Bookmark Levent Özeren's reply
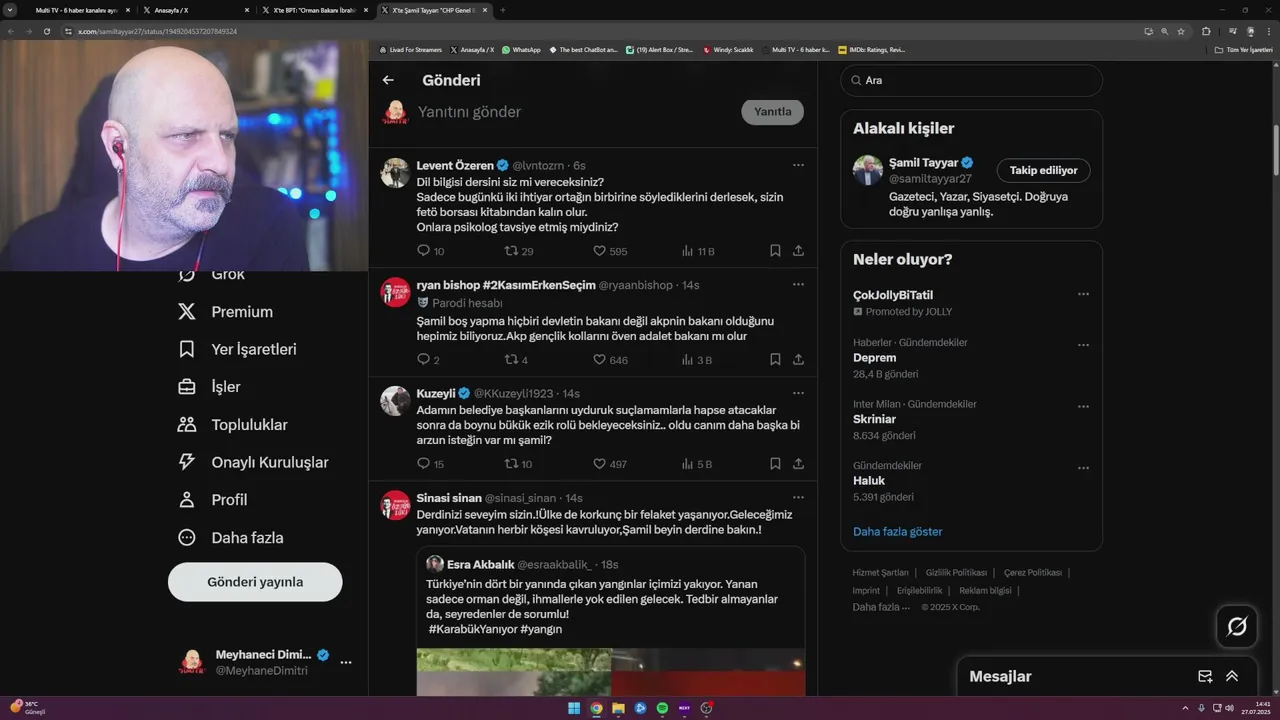Image resolution: width=1280 pixels, height=720 pixels. [x=775, y=251]
